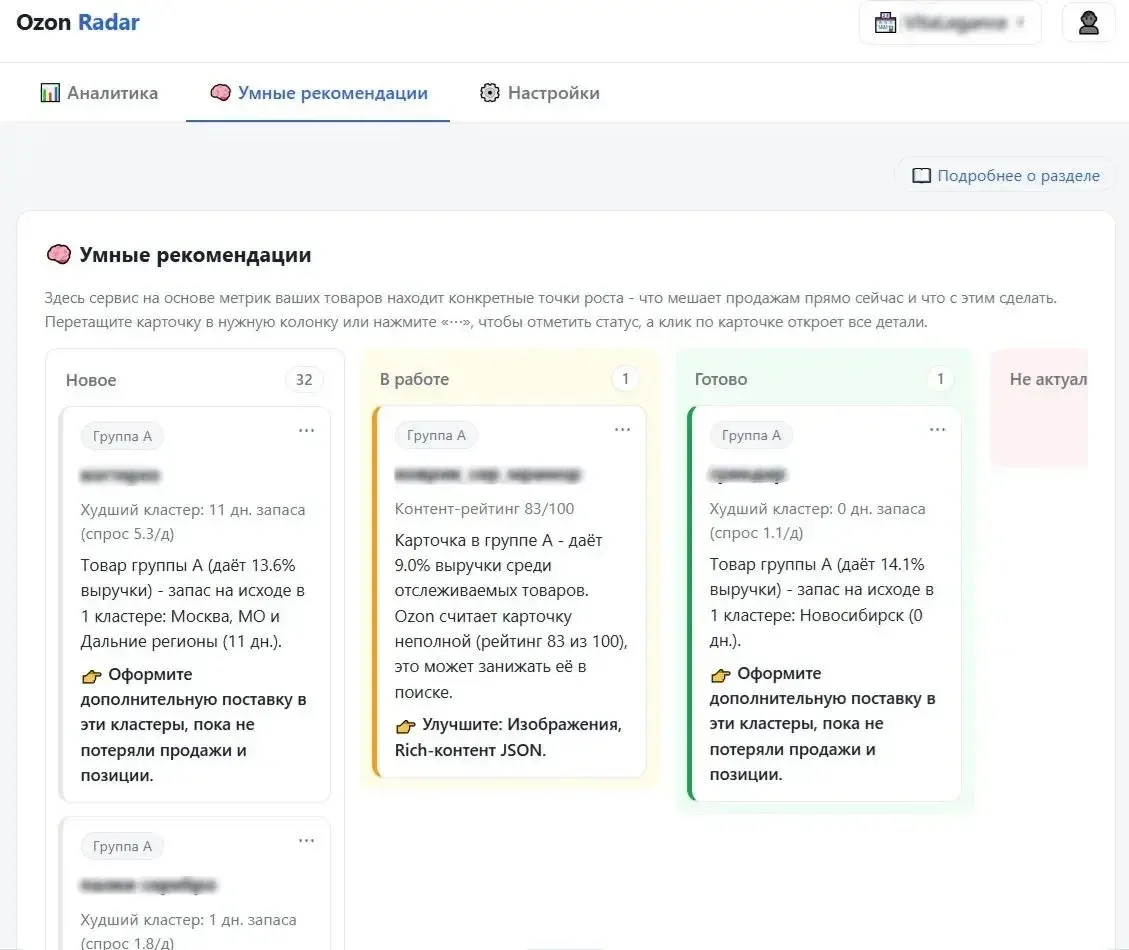The height and width of the screenshot is (950, 1129).
Task: Click Группа А tag on Новосибирск card
Action: pyautogui.click(x=750, y=435)
